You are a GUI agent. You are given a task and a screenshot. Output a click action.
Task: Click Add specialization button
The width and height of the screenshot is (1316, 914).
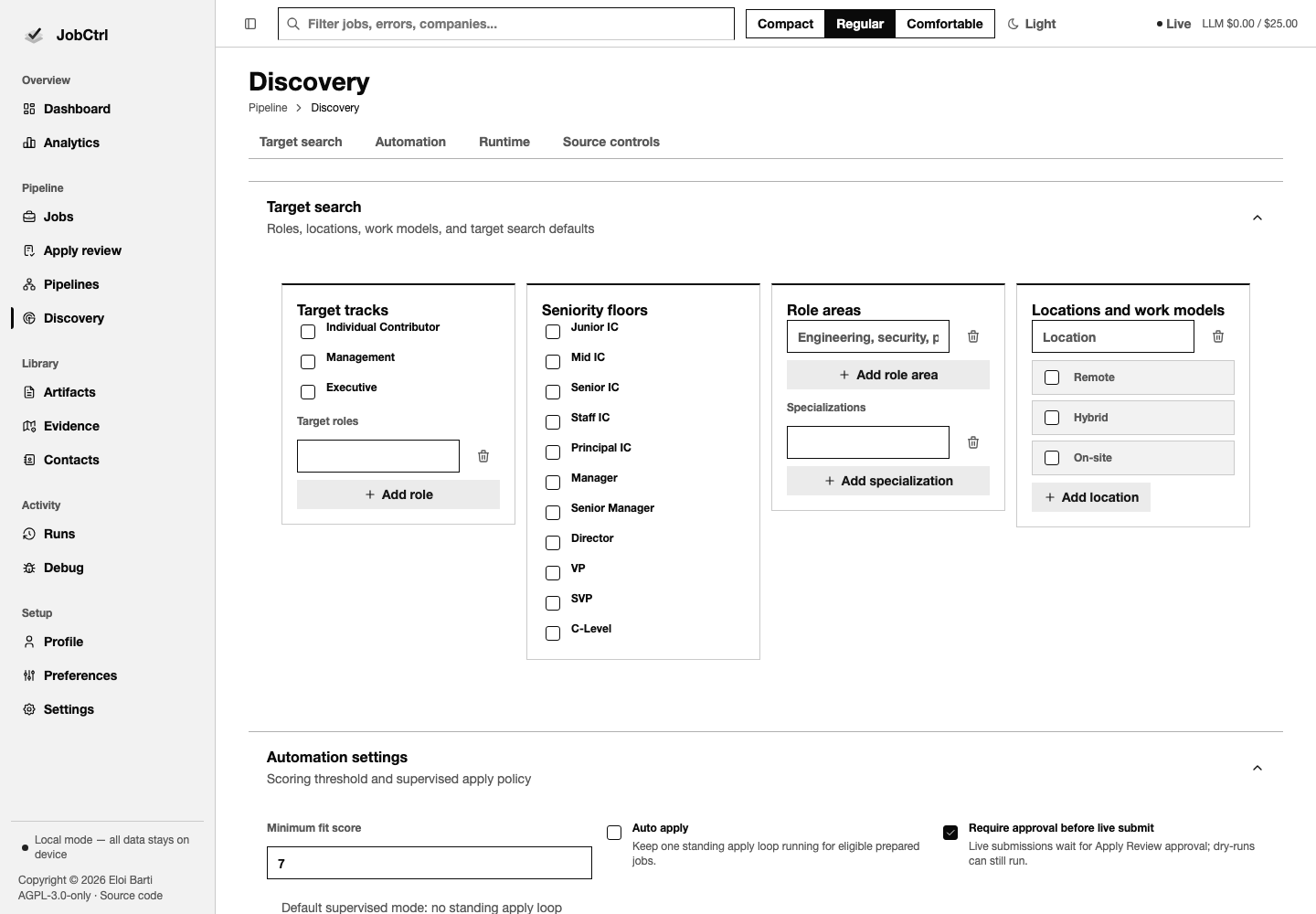(x=888, y=481)
